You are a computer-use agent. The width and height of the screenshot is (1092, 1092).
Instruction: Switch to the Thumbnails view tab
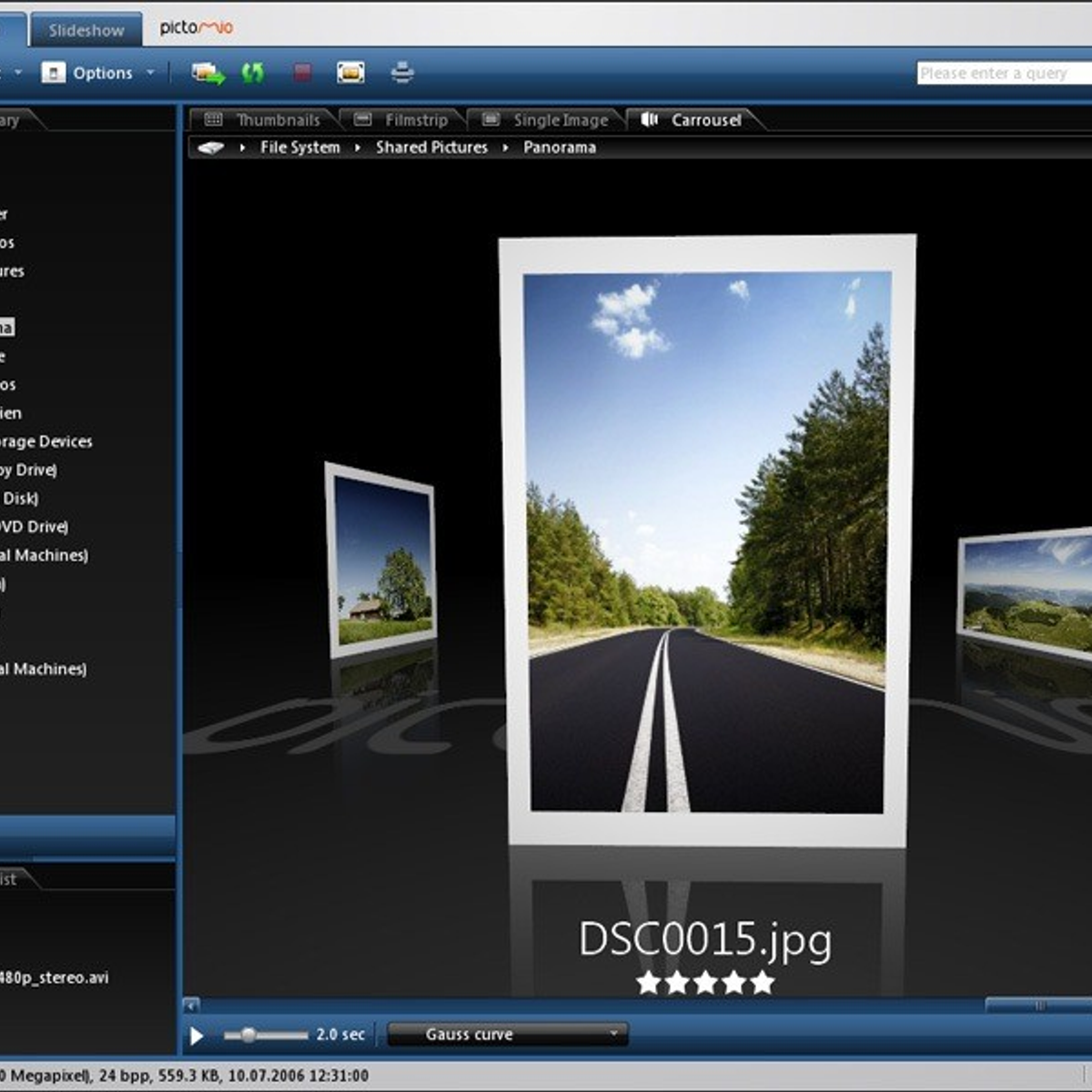point(266,120)
